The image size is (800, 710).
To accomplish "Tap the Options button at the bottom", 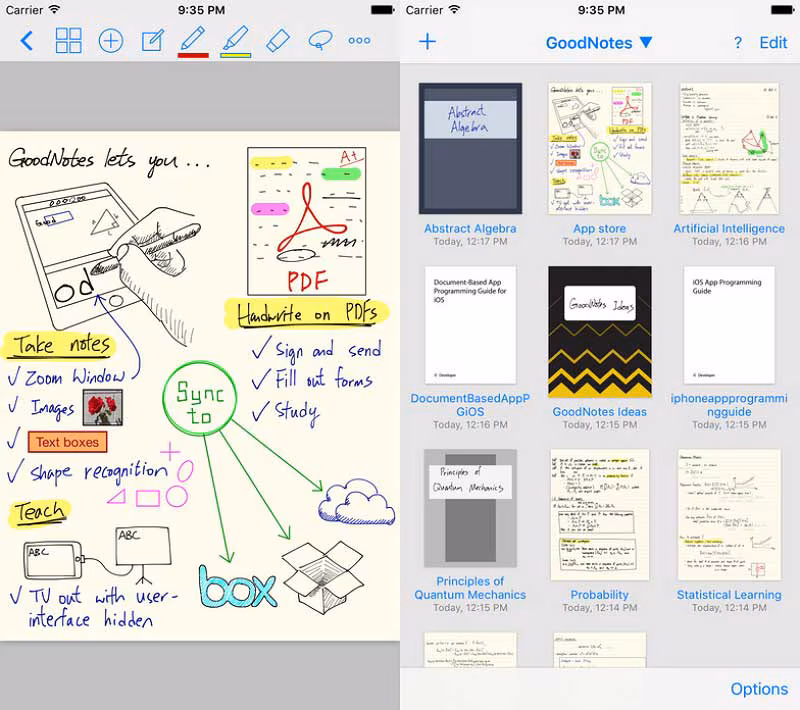I will pos(759,689).
